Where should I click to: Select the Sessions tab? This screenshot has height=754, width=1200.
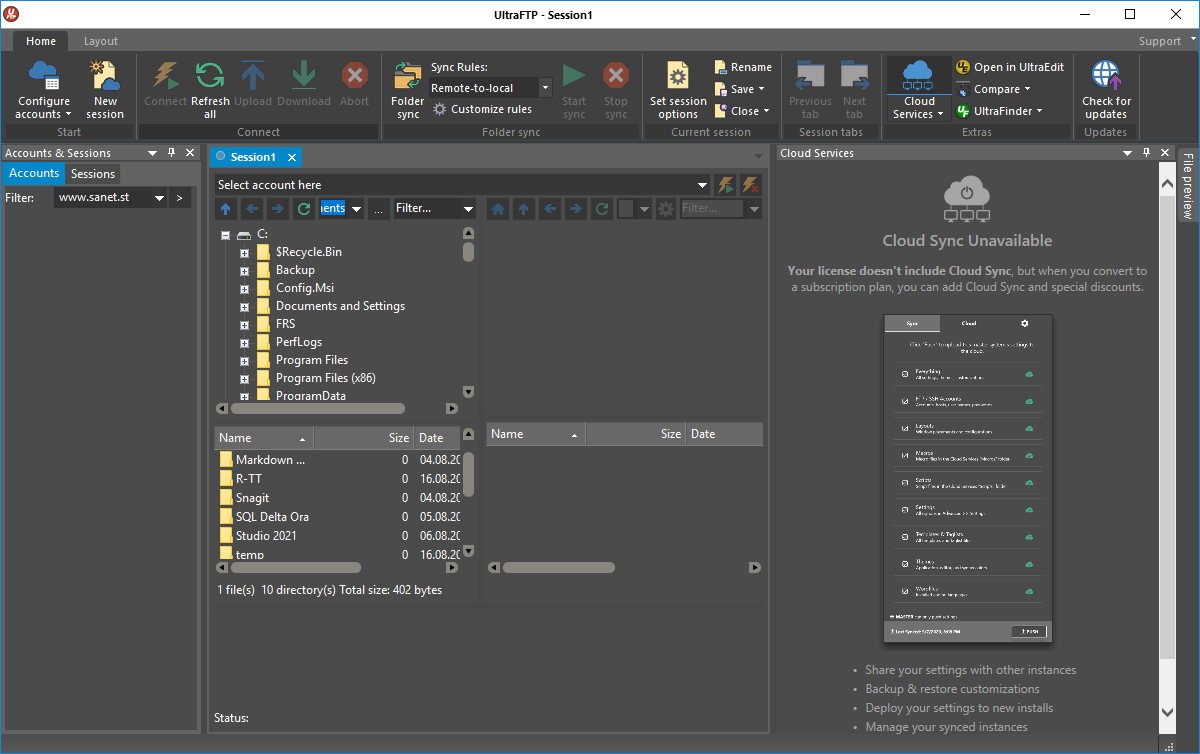pyautogui.click(x=93, y=173)
